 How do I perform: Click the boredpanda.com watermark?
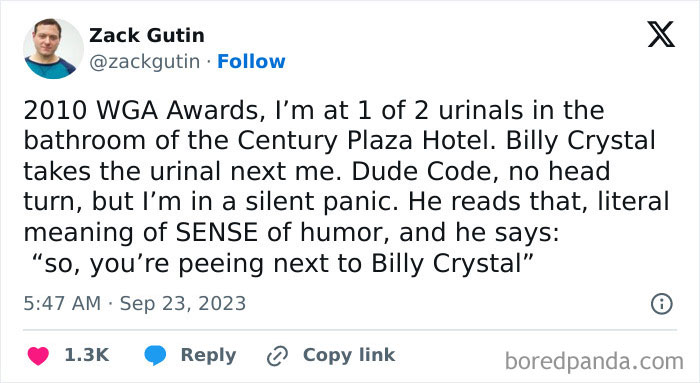594,361
